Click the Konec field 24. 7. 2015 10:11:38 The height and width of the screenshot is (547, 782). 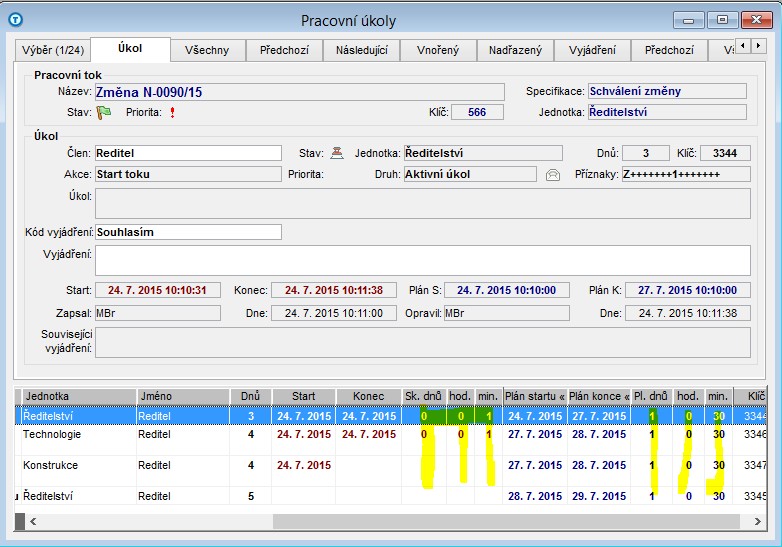pyautogui.click(x=334, y=290)
